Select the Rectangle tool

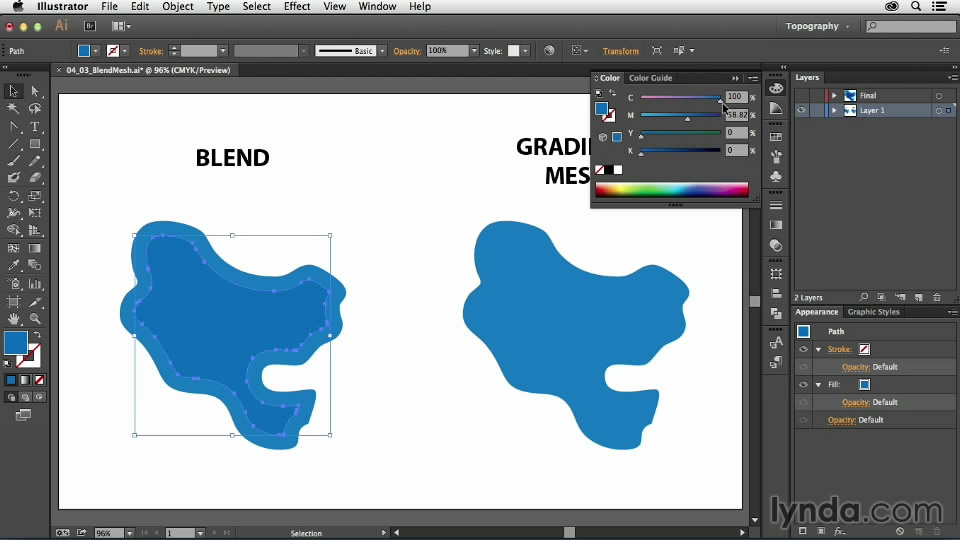tap(35, 144)
